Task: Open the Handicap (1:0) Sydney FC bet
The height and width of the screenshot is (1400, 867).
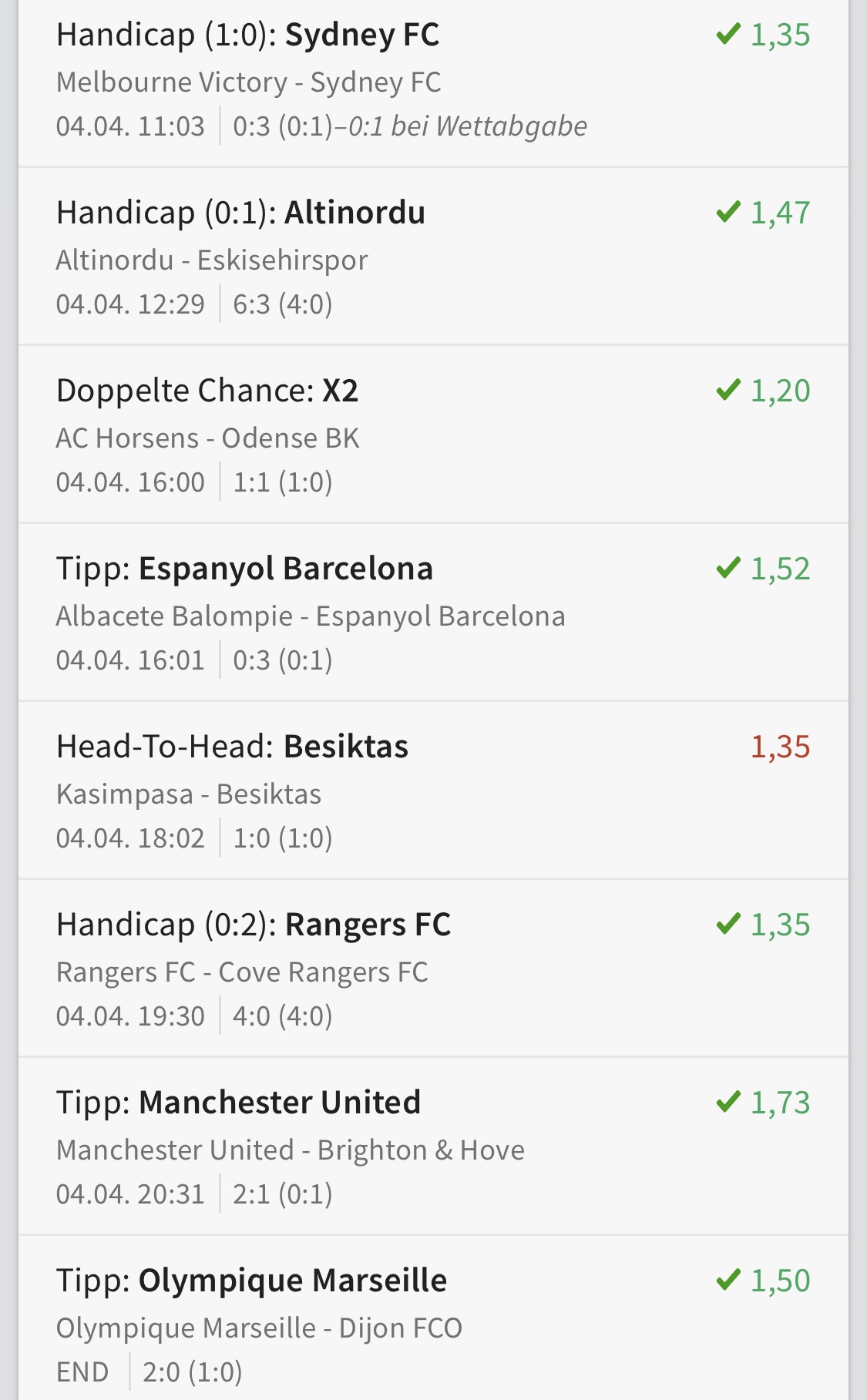Action: (x=247, y=35)
